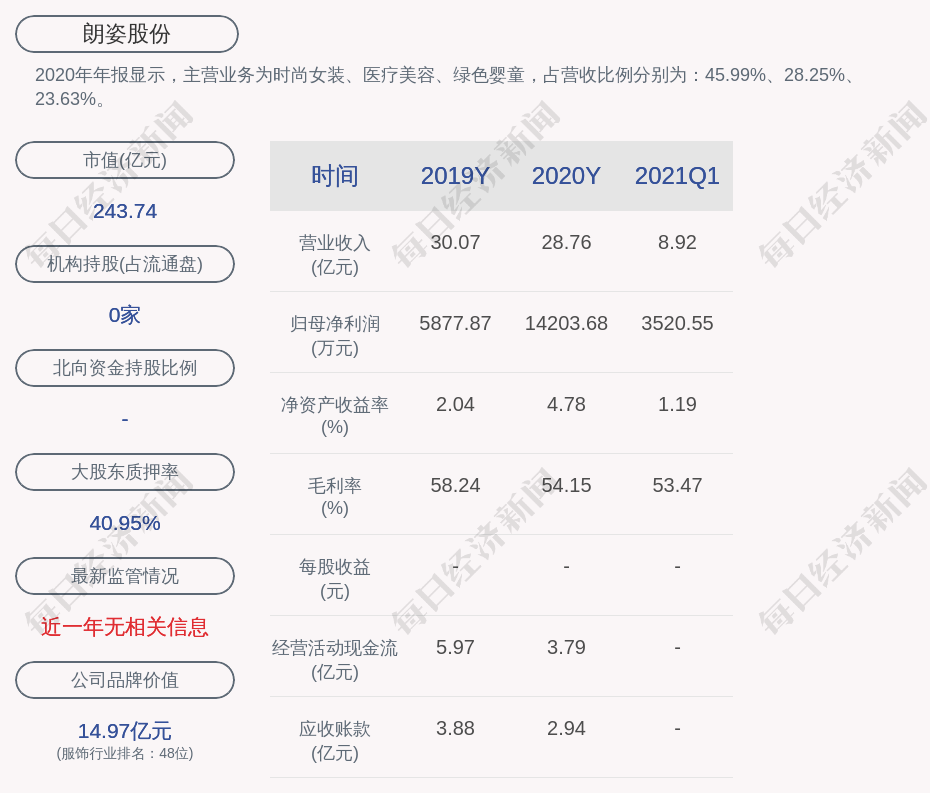This screenshot has width=930, height=793.
Task: Click the 营业收入(亿元) row label
Action: click(x=335, y=255)
